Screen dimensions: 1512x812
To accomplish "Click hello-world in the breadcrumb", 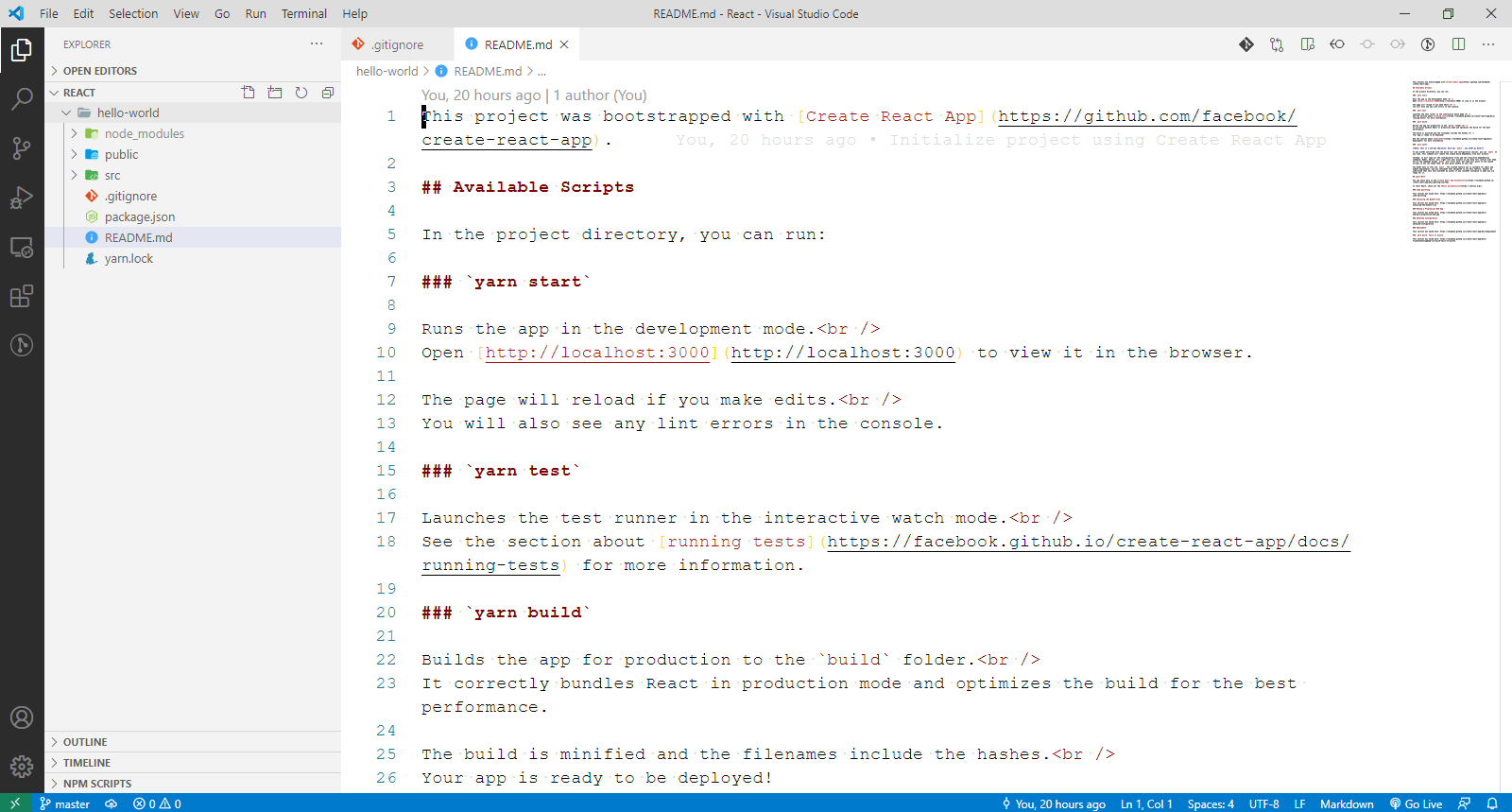I will (x=387, y=71).
